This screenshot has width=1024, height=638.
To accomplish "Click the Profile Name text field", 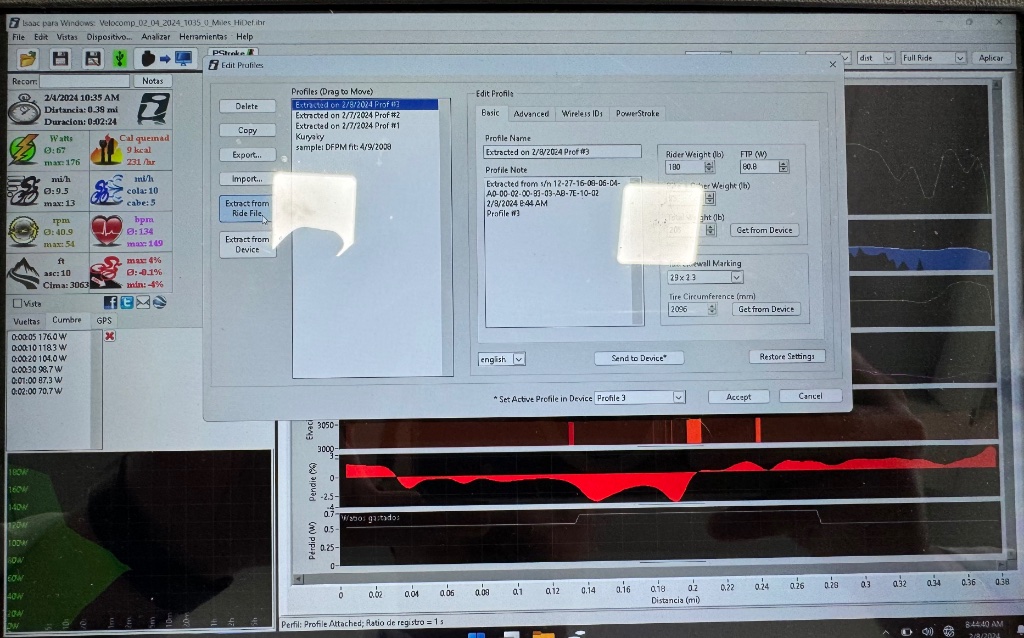I will point(562,152).
